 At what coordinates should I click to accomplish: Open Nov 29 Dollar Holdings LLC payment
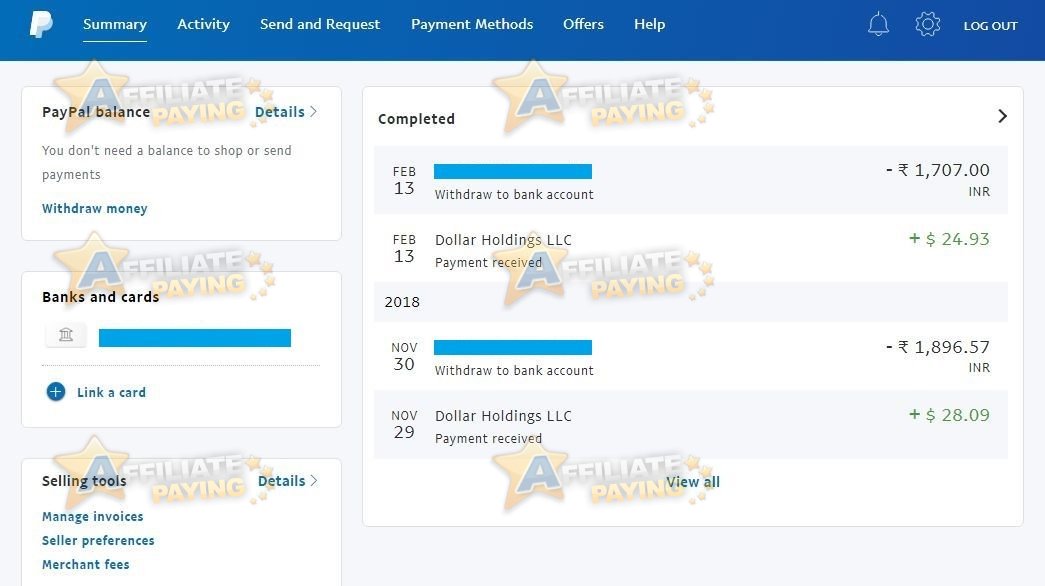[690, 424]
